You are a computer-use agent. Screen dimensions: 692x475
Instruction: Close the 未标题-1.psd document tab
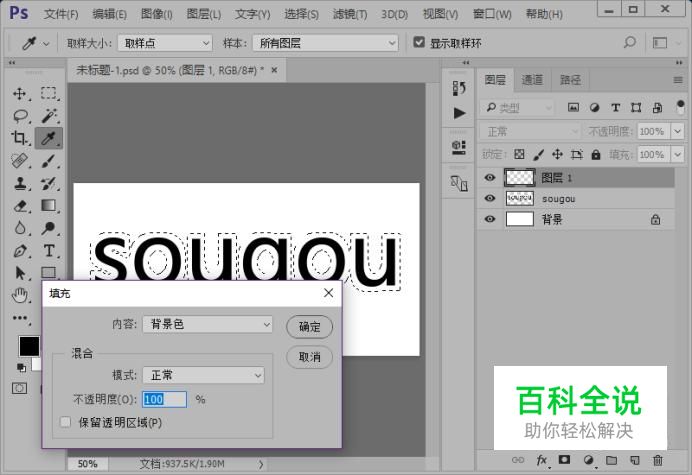[x=275, y=70]
